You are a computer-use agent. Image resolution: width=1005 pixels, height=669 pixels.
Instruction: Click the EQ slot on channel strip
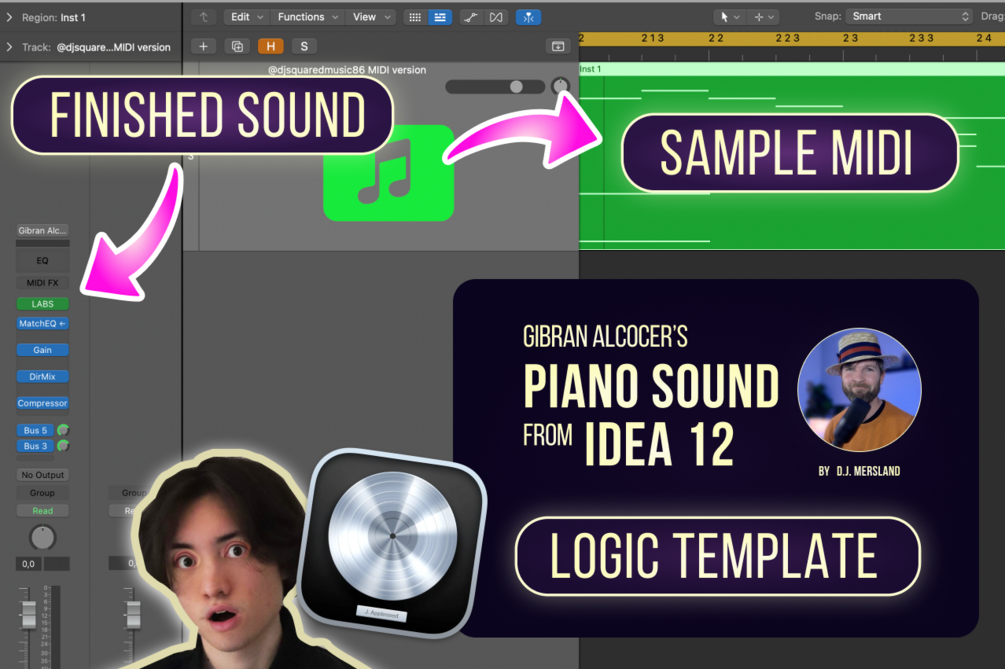(42, 261)
